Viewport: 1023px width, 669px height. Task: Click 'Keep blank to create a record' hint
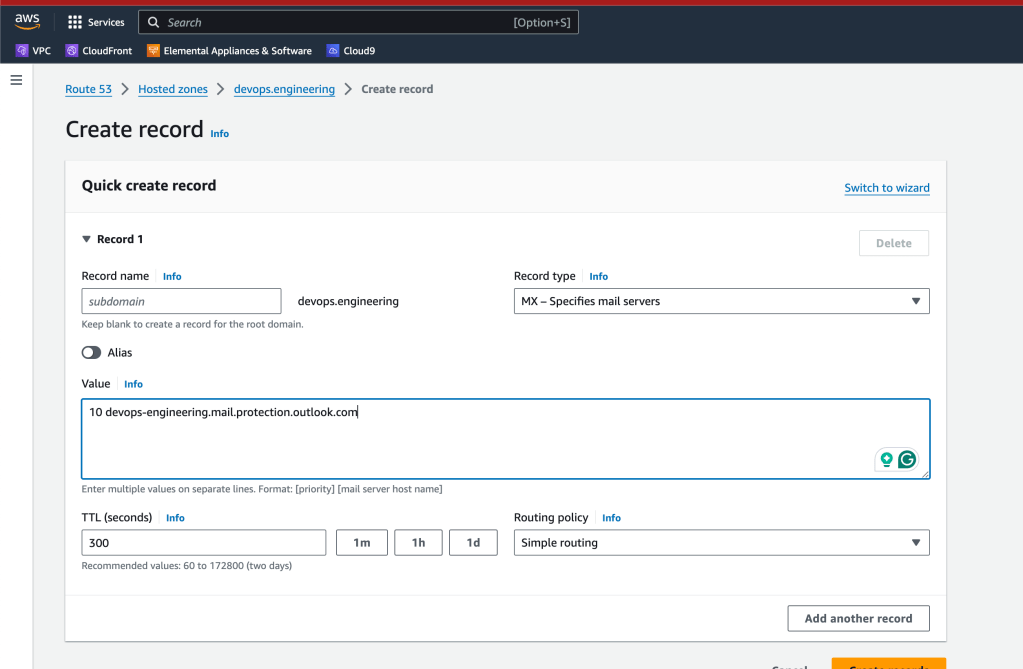coord(192,324)
